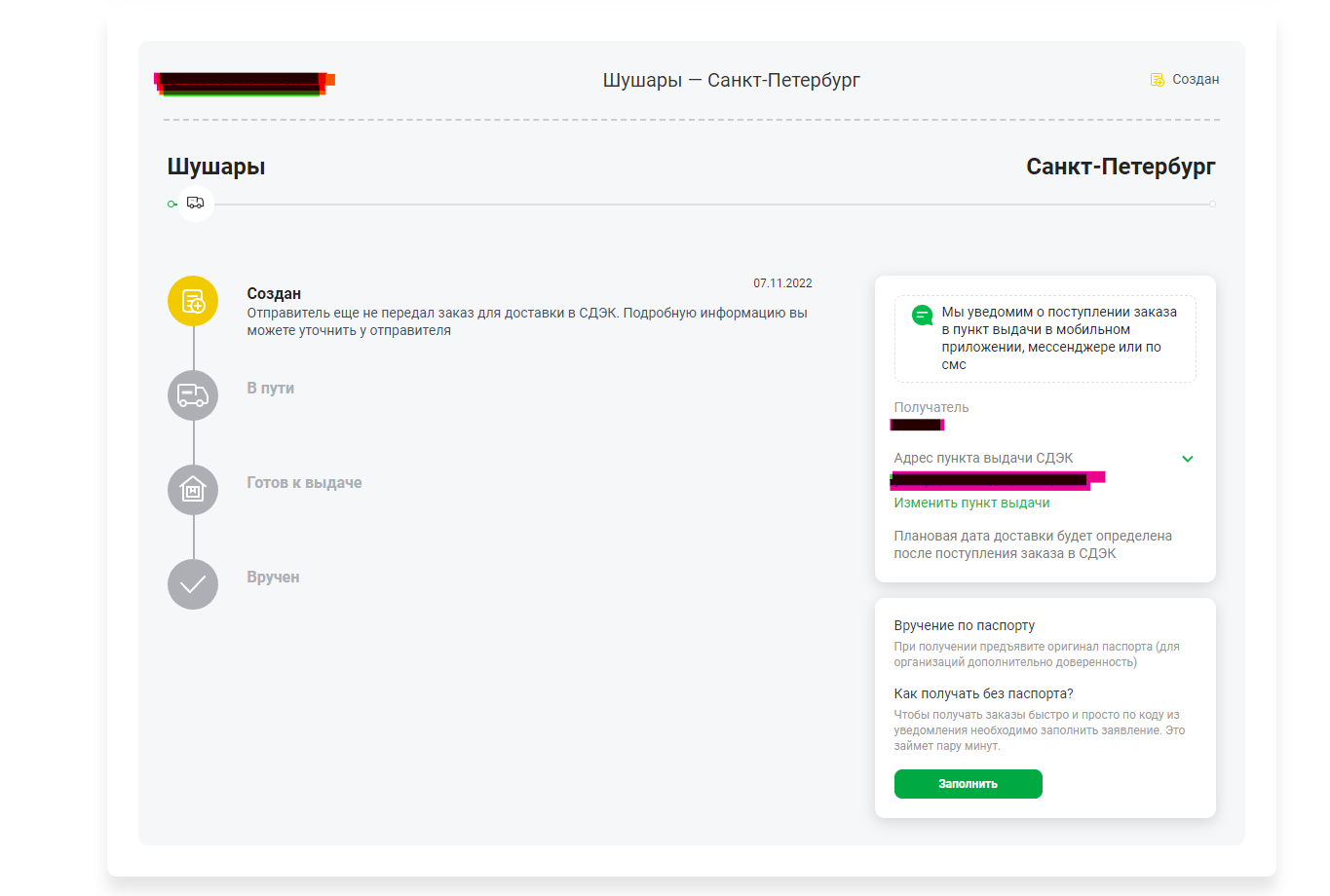Click the В пути step label

coord(270,388)
